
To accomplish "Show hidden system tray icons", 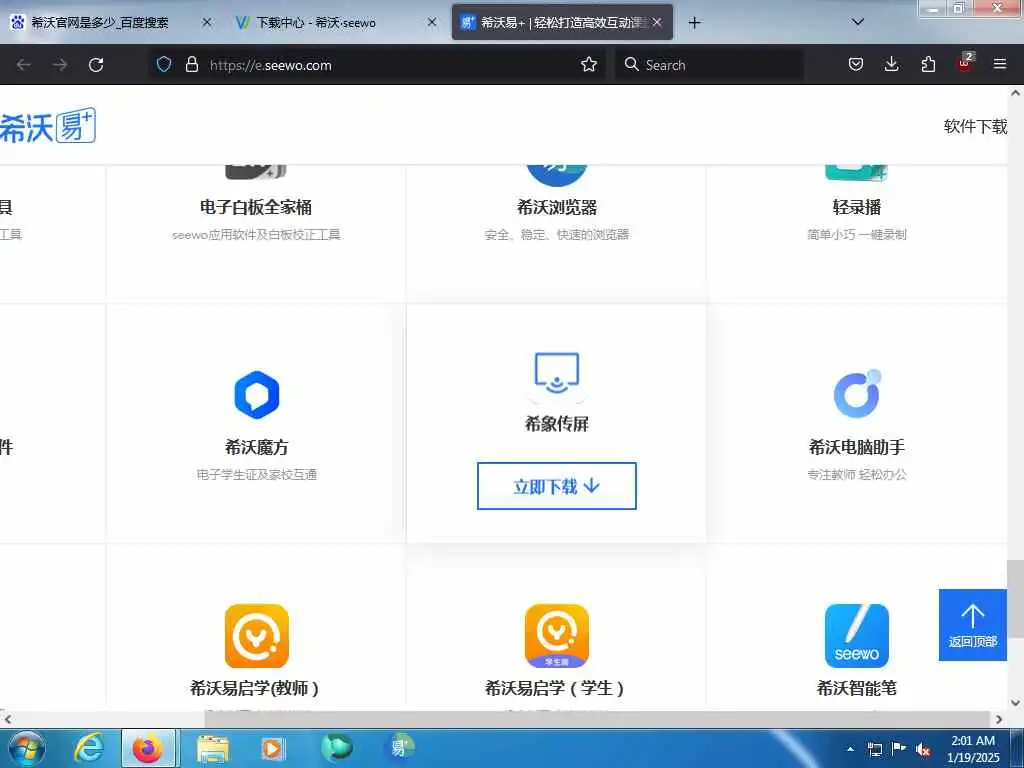I will tap(850, 749).
